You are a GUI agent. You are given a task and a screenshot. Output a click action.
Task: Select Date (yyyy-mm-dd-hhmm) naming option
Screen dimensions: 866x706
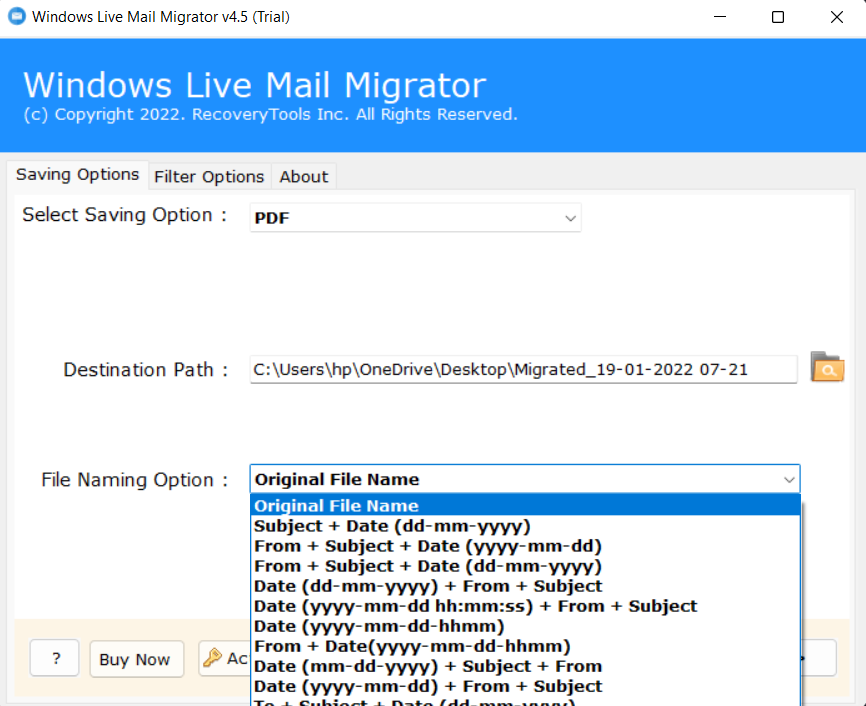[x=525, y=626]
